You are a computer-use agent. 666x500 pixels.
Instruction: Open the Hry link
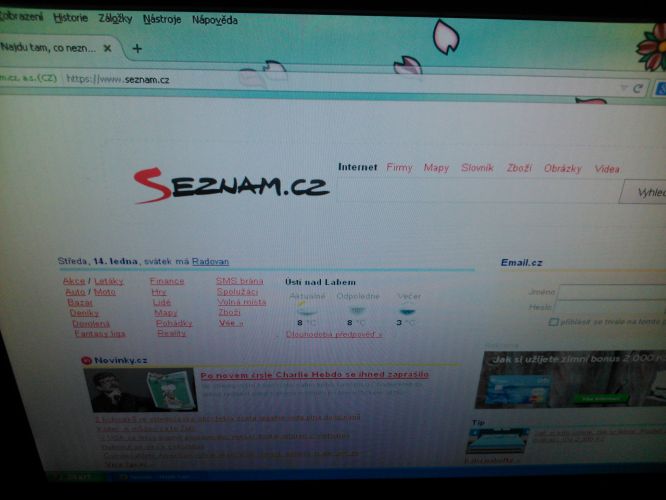pos(159,292)
